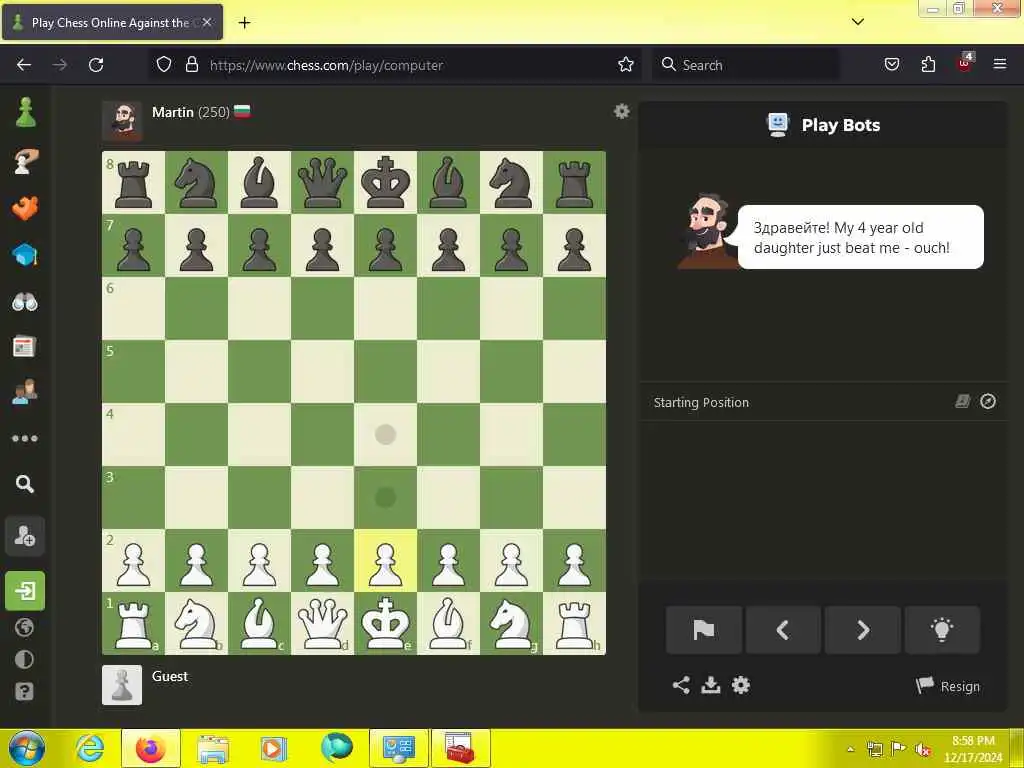Image resolution: width=1024 pixels, height=768 pixels.
Task: Click the flag button in the move controls
Action: (x=704, y=630)
